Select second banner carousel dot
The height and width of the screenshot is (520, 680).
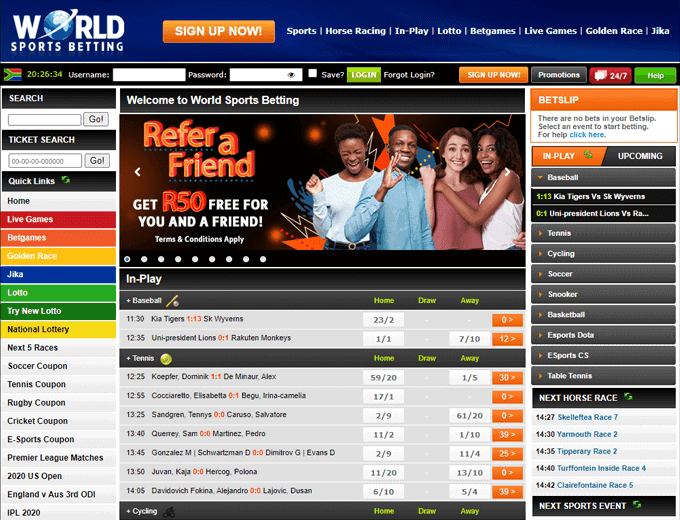144,259
